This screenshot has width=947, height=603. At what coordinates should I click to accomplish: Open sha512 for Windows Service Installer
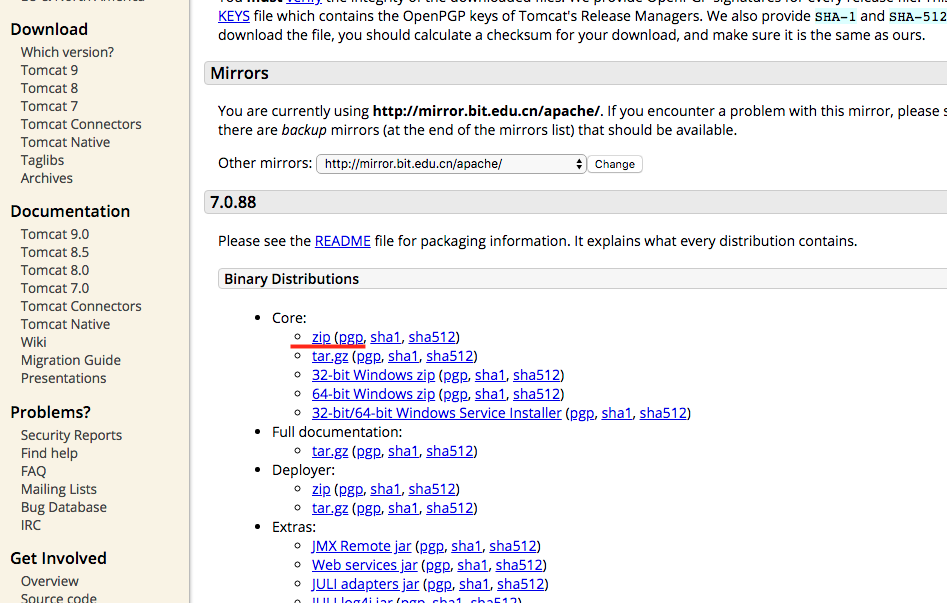663,413
